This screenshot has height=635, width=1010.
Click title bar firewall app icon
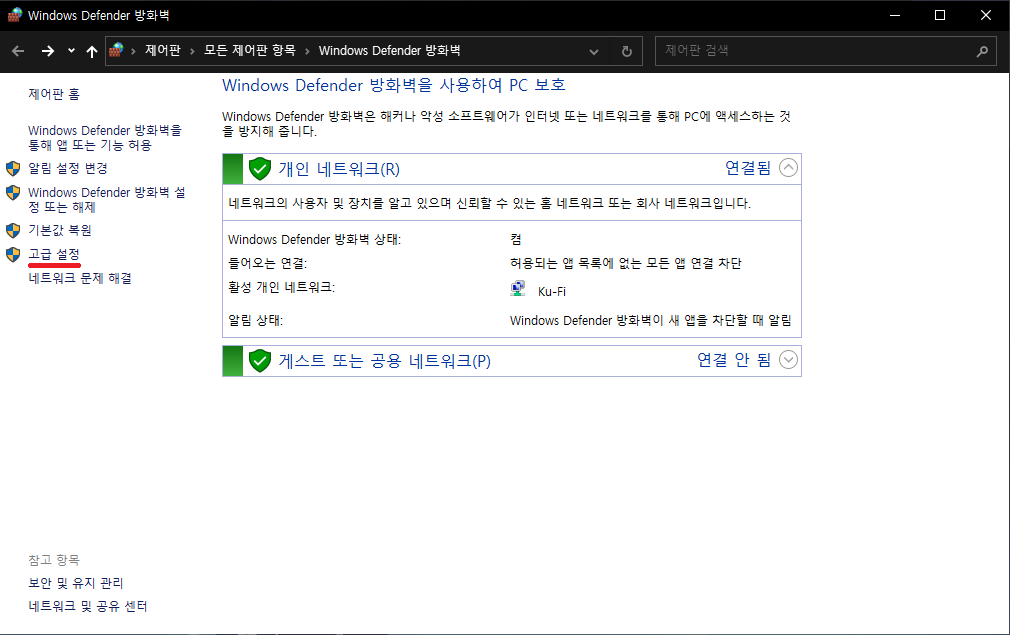pos(14,15)
